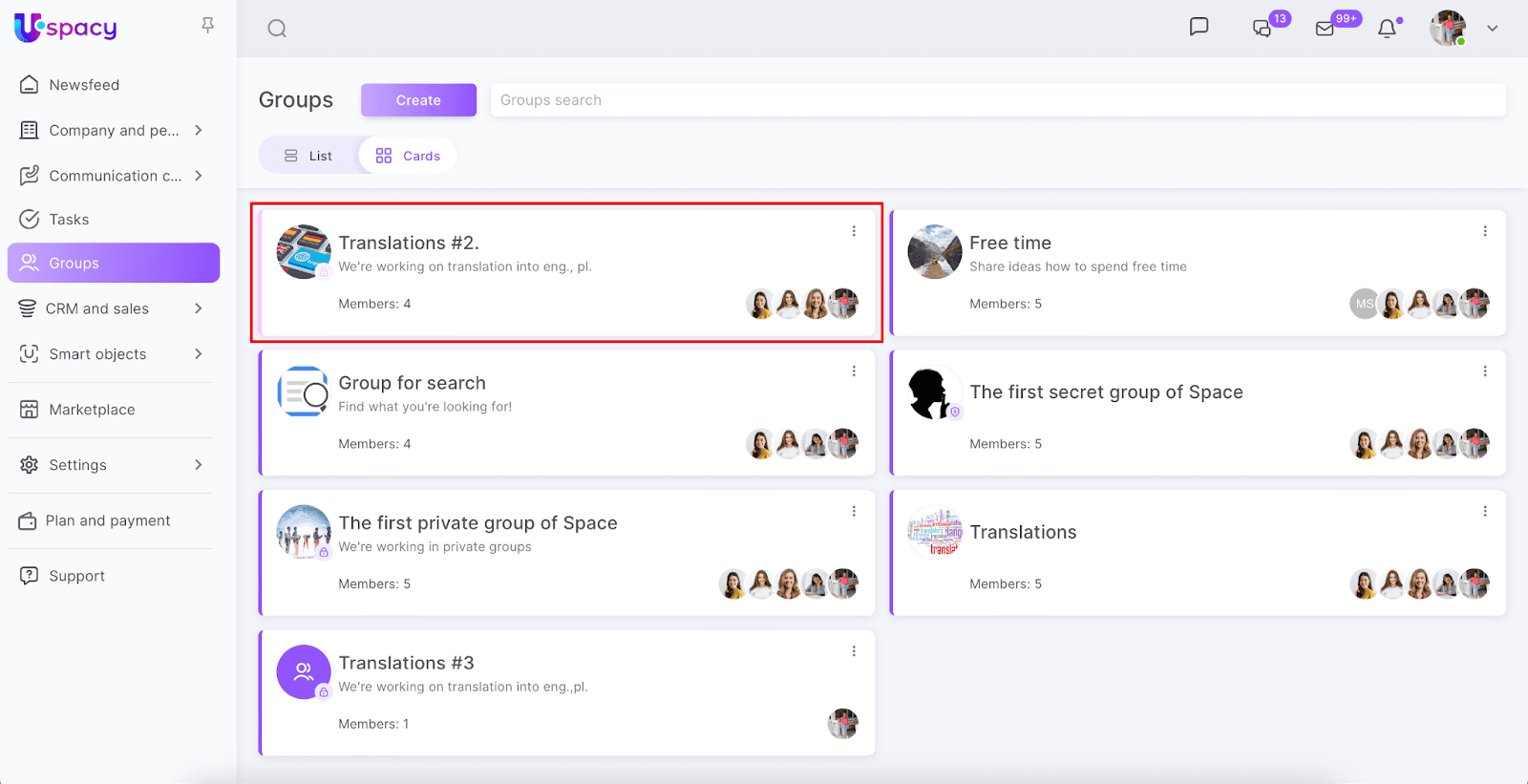1528x784 pixels.
Task: Go to Newsfeed in sidebar
Action: tap(84, 85)
